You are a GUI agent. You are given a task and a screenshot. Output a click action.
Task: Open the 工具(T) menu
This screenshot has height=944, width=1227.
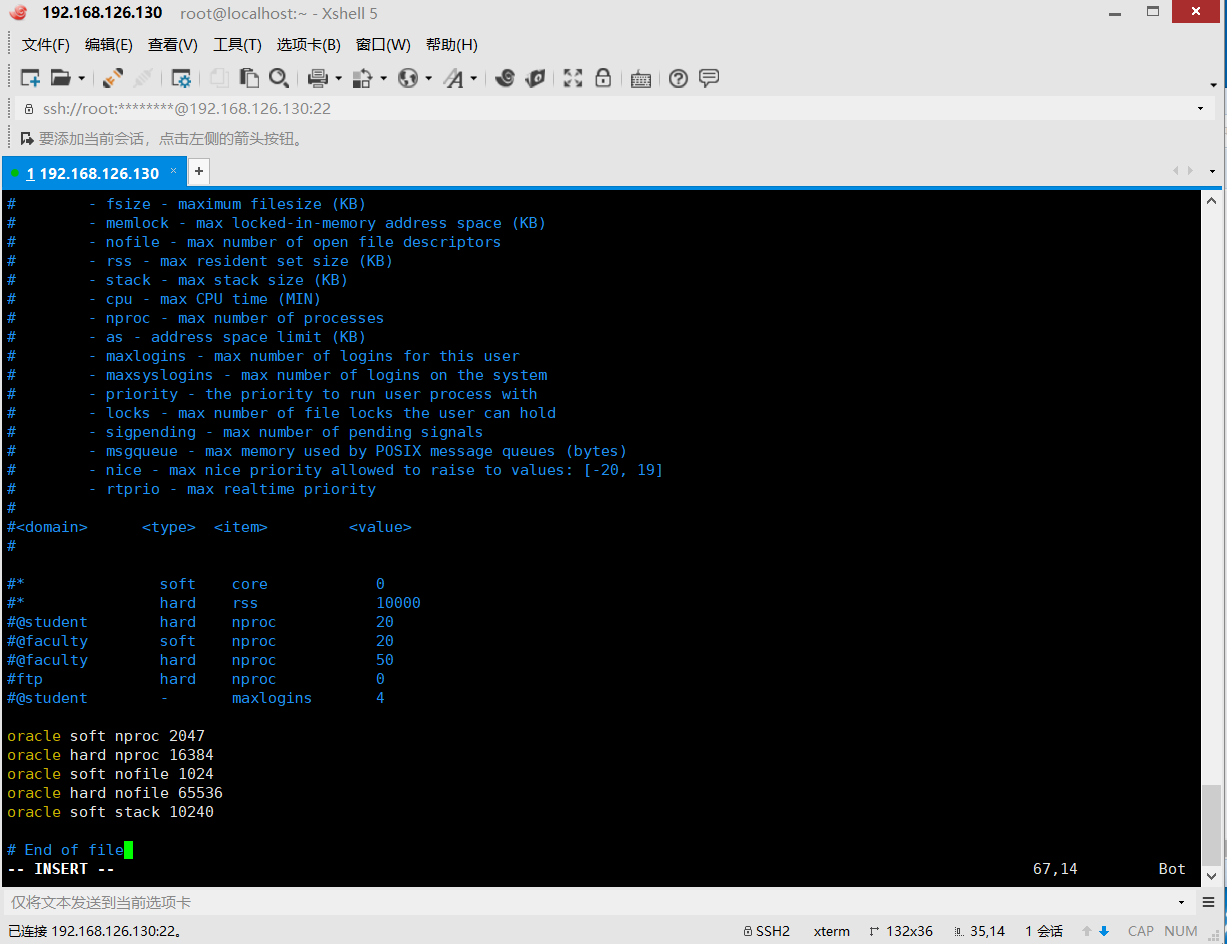coord(237,45)
